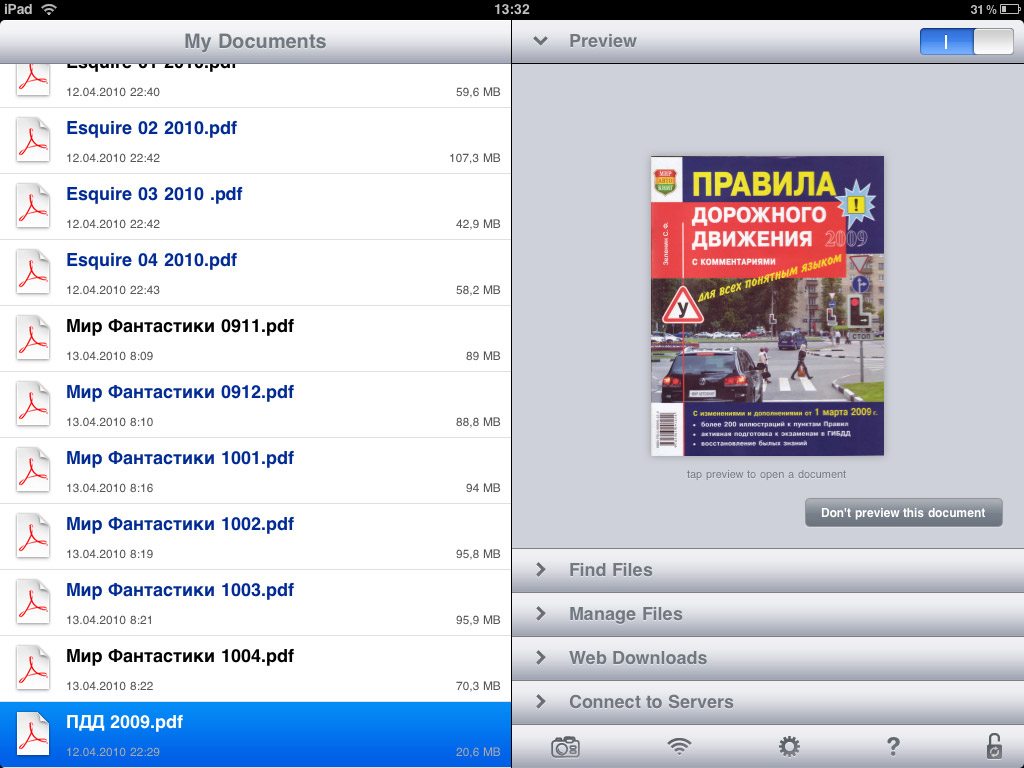Click the 42,9 MB file size
Screen dimensions: 1024x768
478,224
